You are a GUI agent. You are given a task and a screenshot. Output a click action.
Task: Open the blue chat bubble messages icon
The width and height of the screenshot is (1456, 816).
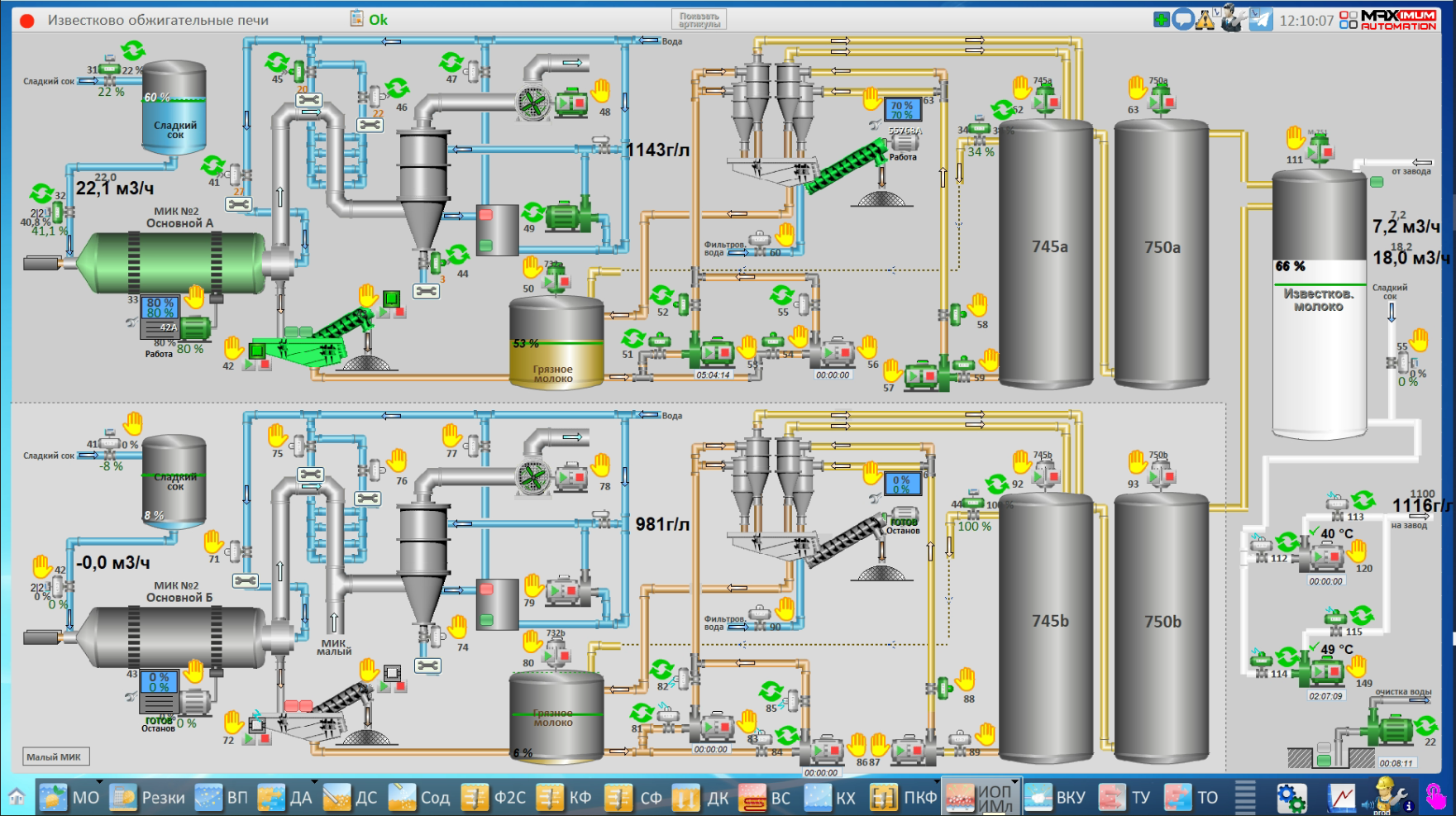click(x=1183, y=19)
